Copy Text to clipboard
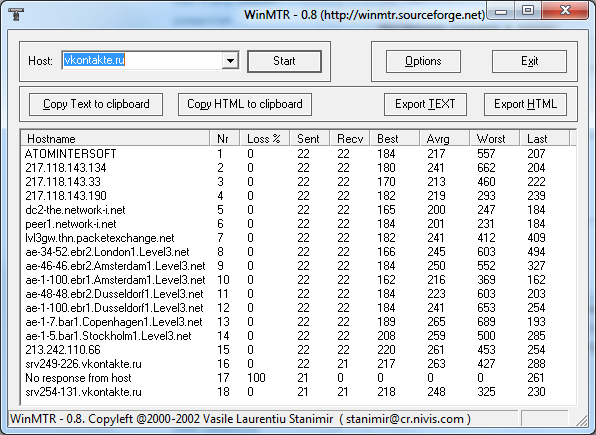The width and height of the screenshot is (596, 435). (96, 104)
